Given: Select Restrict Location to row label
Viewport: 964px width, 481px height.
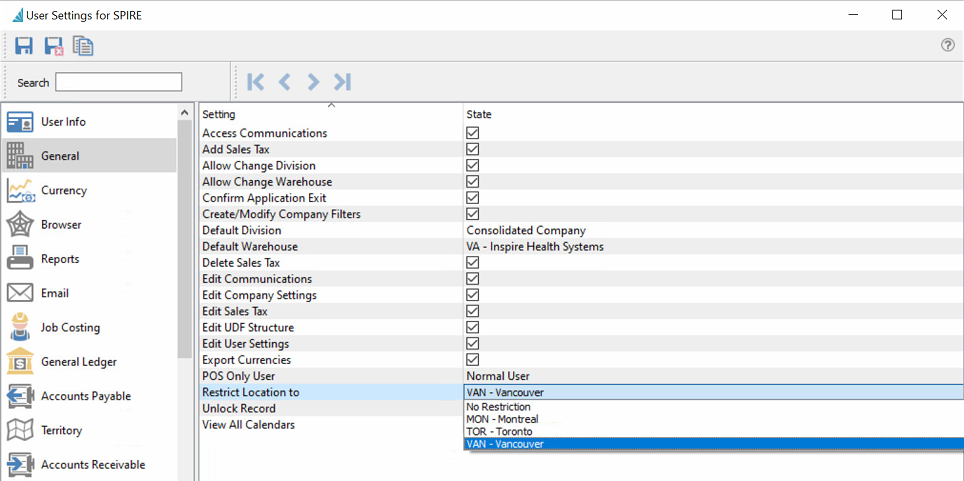Looking at the screenshot, I should coord(251,392).
